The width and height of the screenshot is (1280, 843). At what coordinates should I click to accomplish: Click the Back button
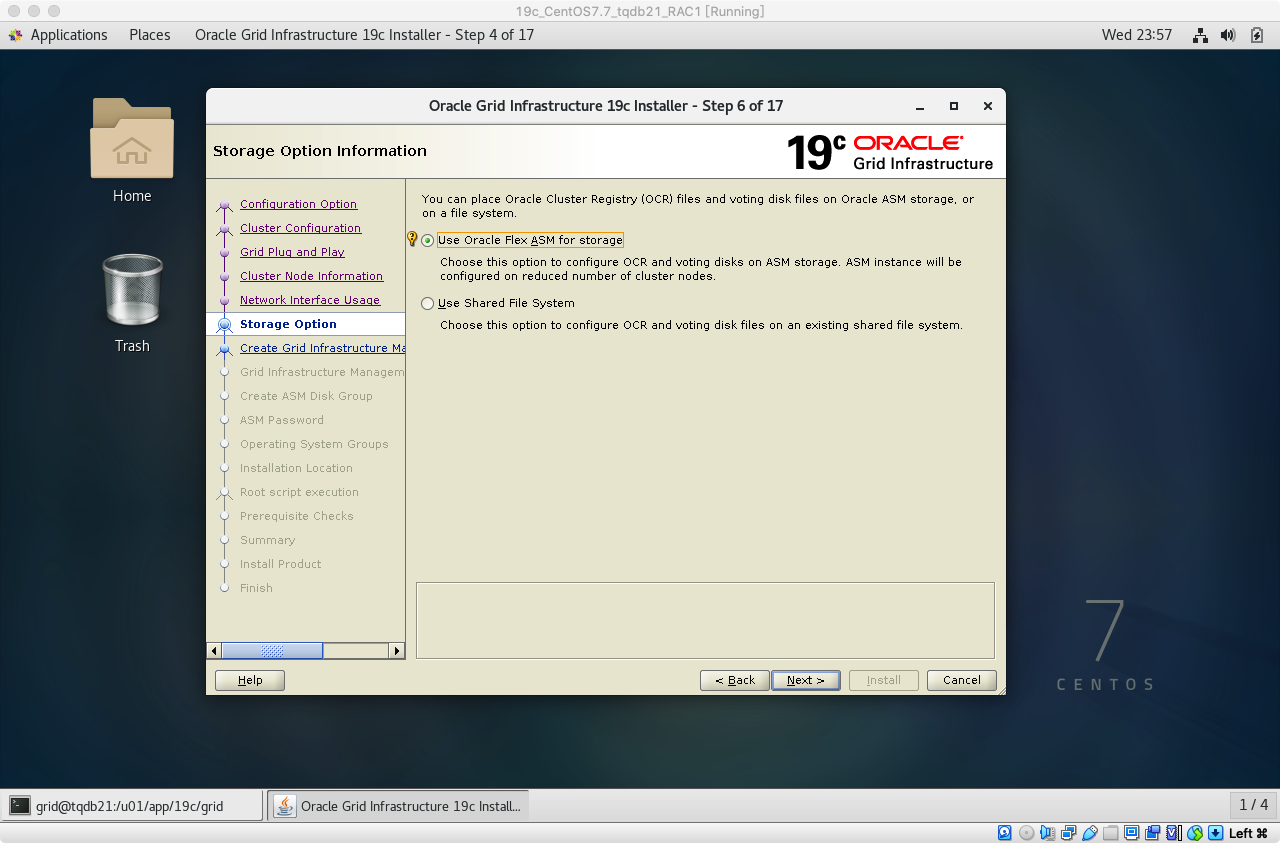point(735,680)
